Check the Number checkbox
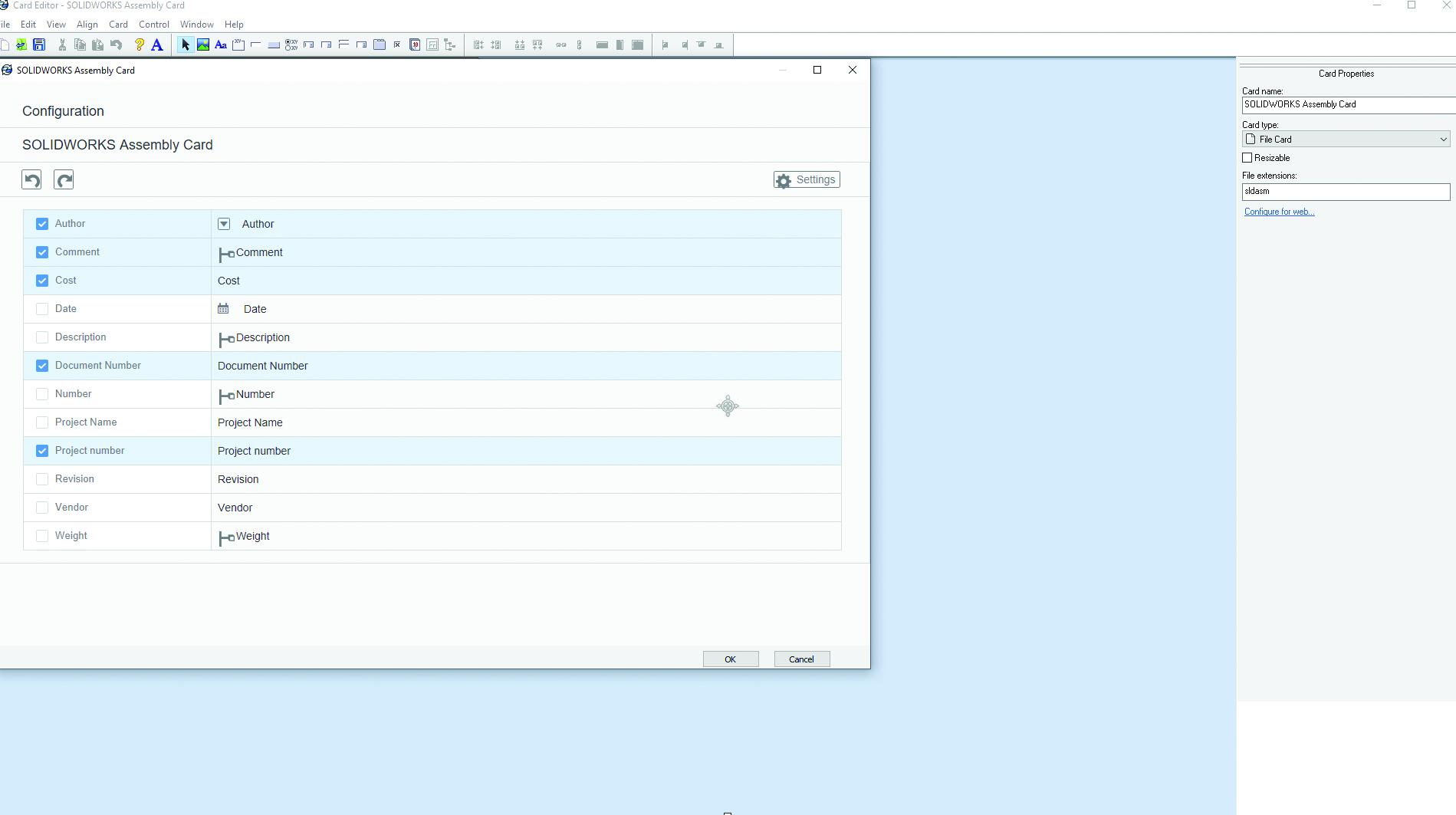The height and width of the screenshot is (815, 1456). click(x=42, y=394)
